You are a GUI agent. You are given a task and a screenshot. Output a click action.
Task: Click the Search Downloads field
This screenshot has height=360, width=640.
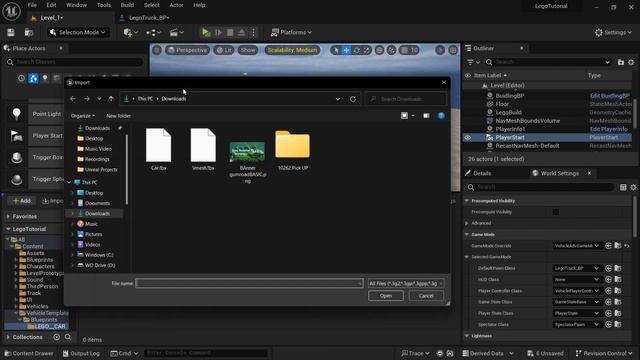[406, 99]
